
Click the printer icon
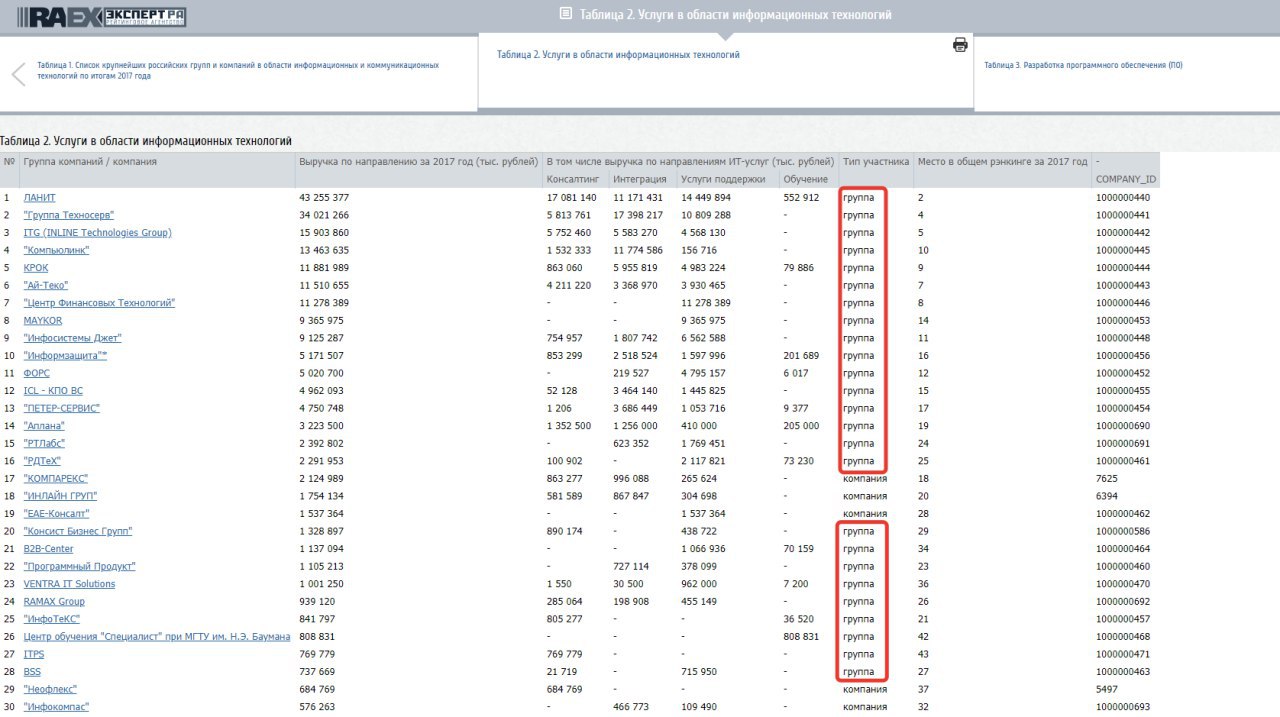960,44
